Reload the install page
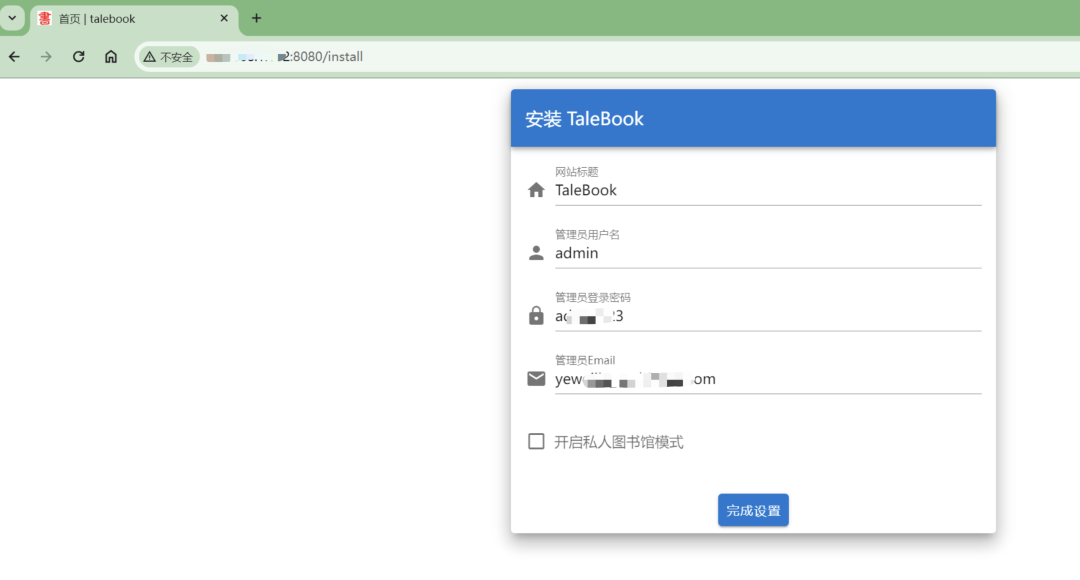Image resolution: width=1080 pixels, height=580 pixels. point(79,56)
